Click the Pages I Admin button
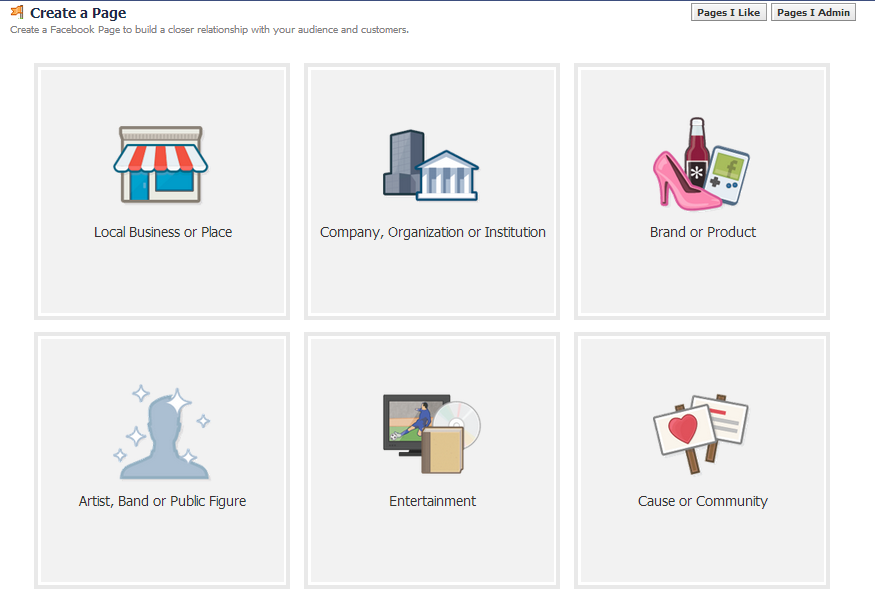This screenshot has height=601, width=875. pos(813,12)
